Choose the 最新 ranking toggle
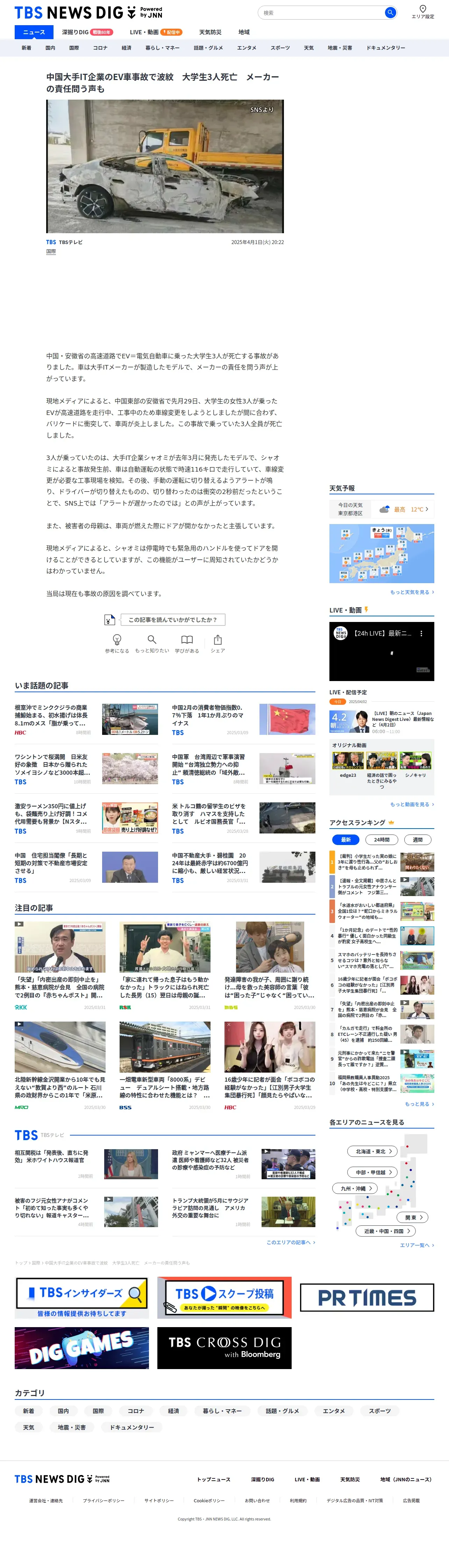449x1568 pixels. pos(345,840)
